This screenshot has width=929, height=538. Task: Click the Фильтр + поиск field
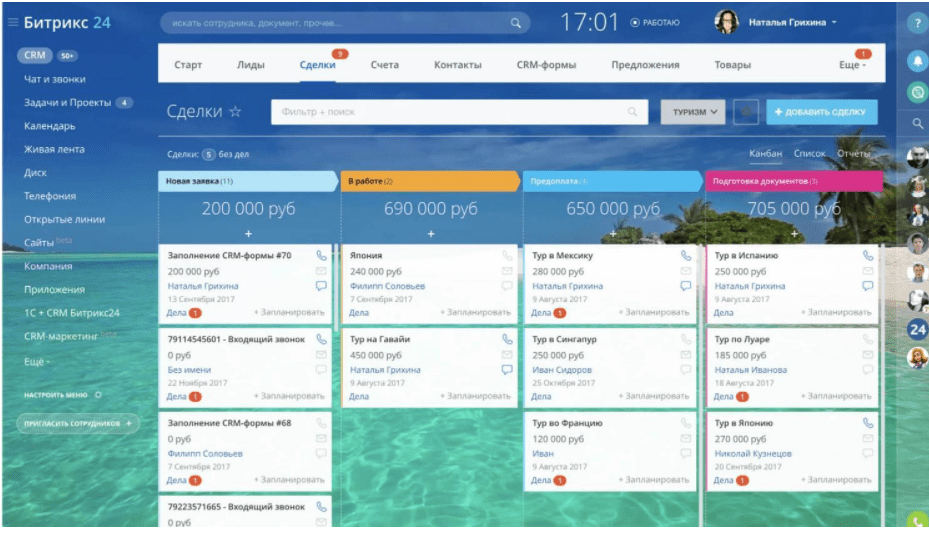(x=459, y=111)
